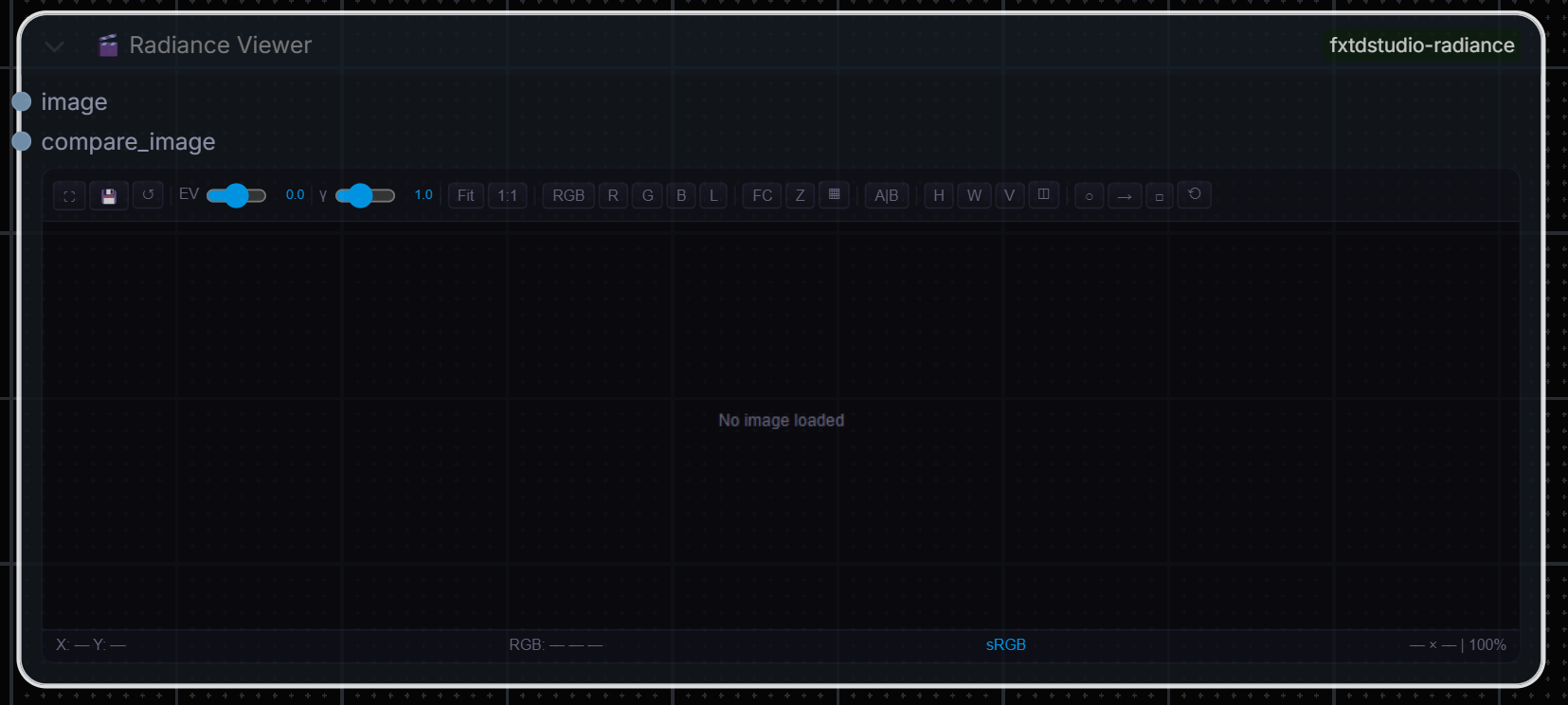Isolate the R channel
1568x705 pixels.
613,196
